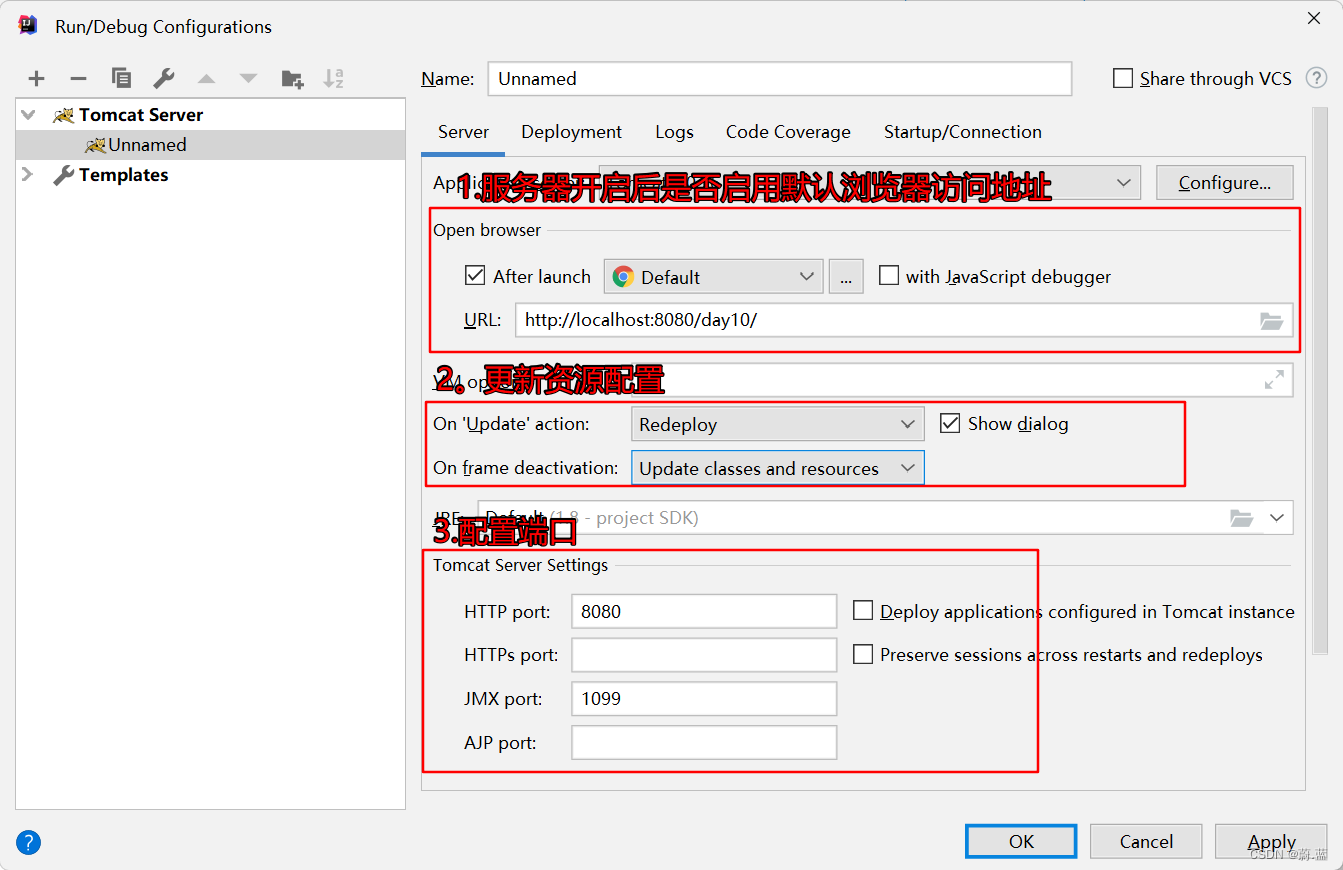The width and height of the screenshot is (1343, 870).
Task: Open the Startup/Connection tab
Action: (x=962, y=132)
